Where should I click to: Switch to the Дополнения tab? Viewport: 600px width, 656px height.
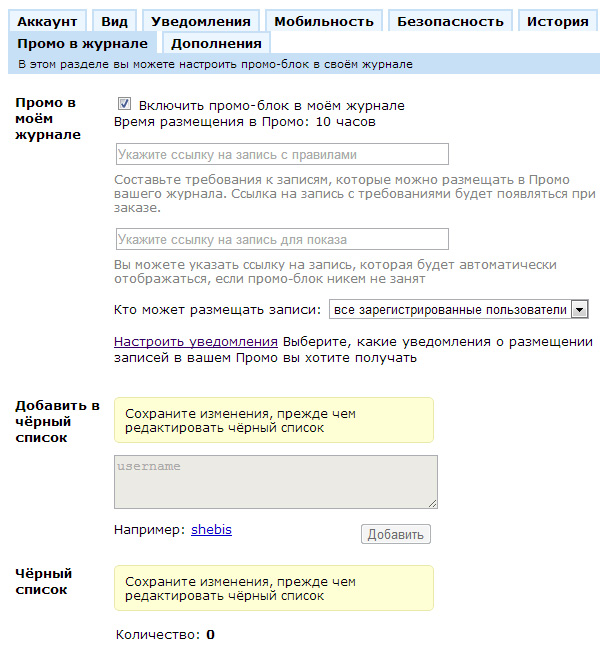point(216,43)
